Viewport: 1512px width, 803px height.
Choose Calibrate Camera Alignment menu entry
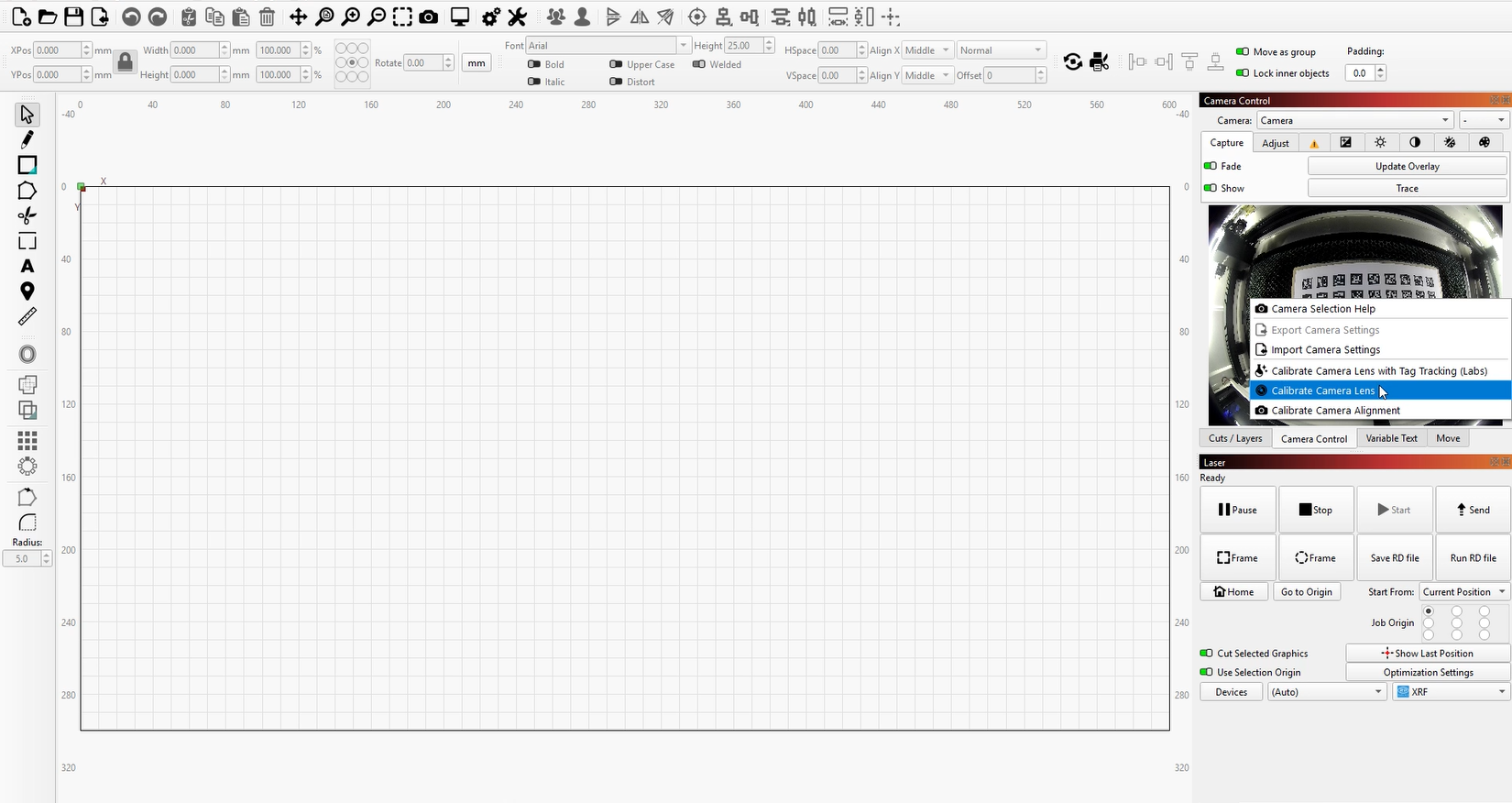click(1335, 411)
